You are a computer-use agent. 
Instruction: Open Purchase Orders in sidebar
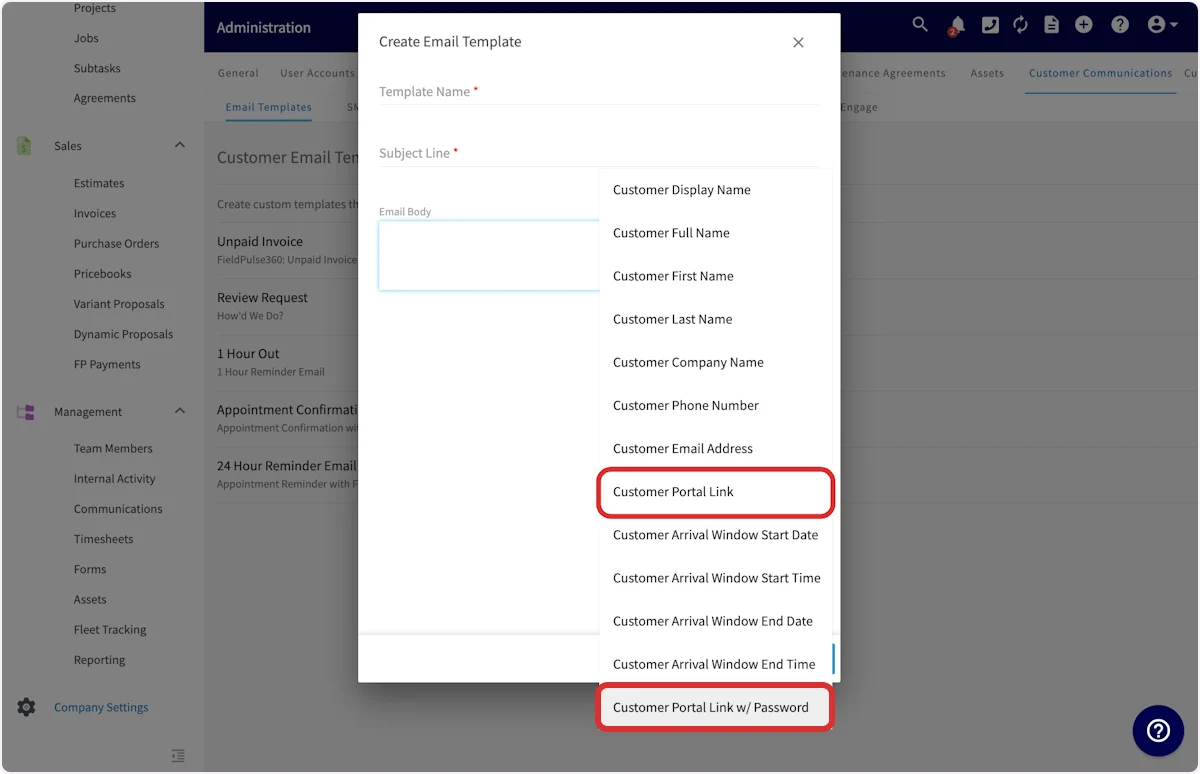[x=116, y=243]
